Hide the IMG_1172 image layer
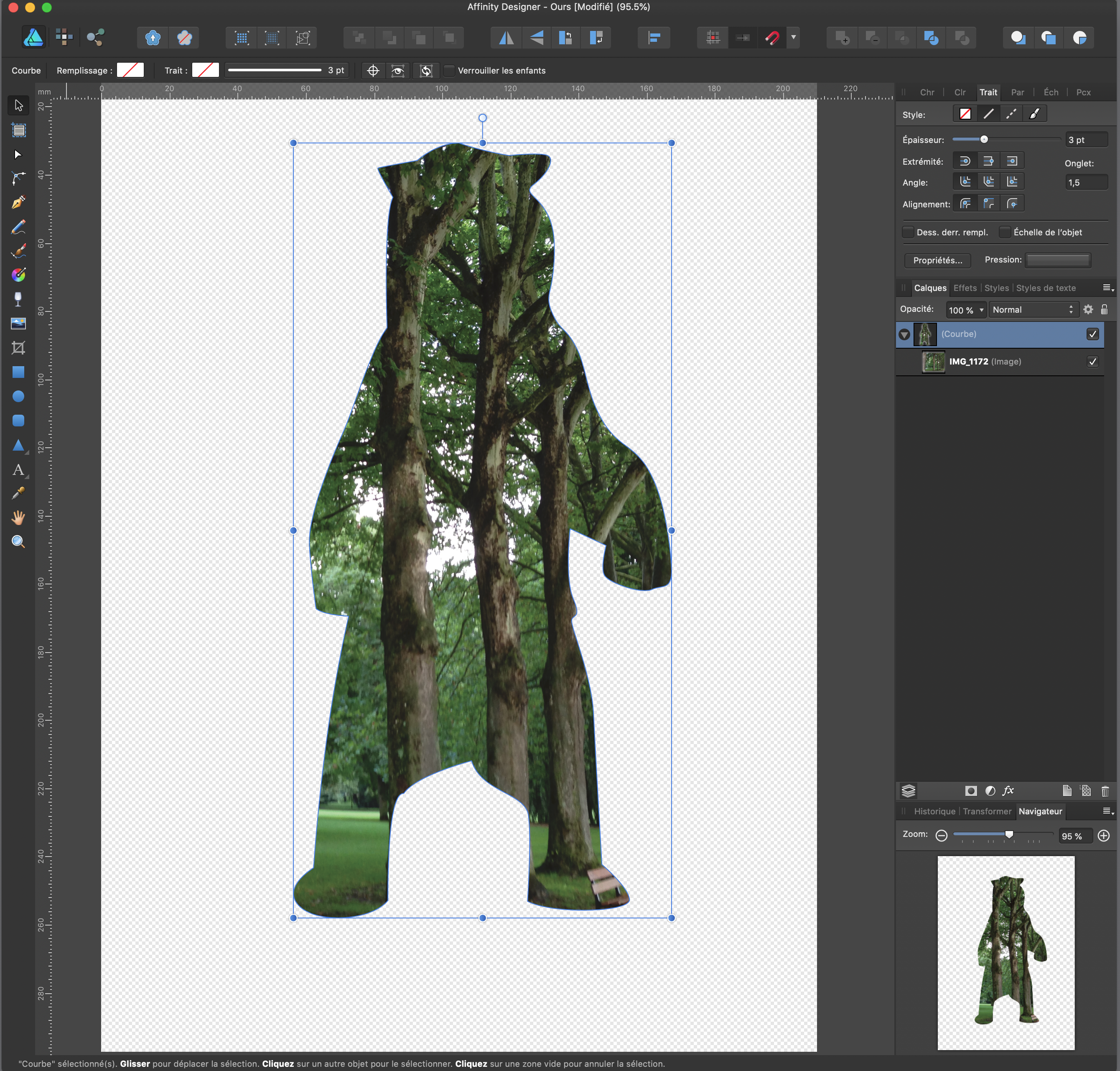 coord(1092,361)
